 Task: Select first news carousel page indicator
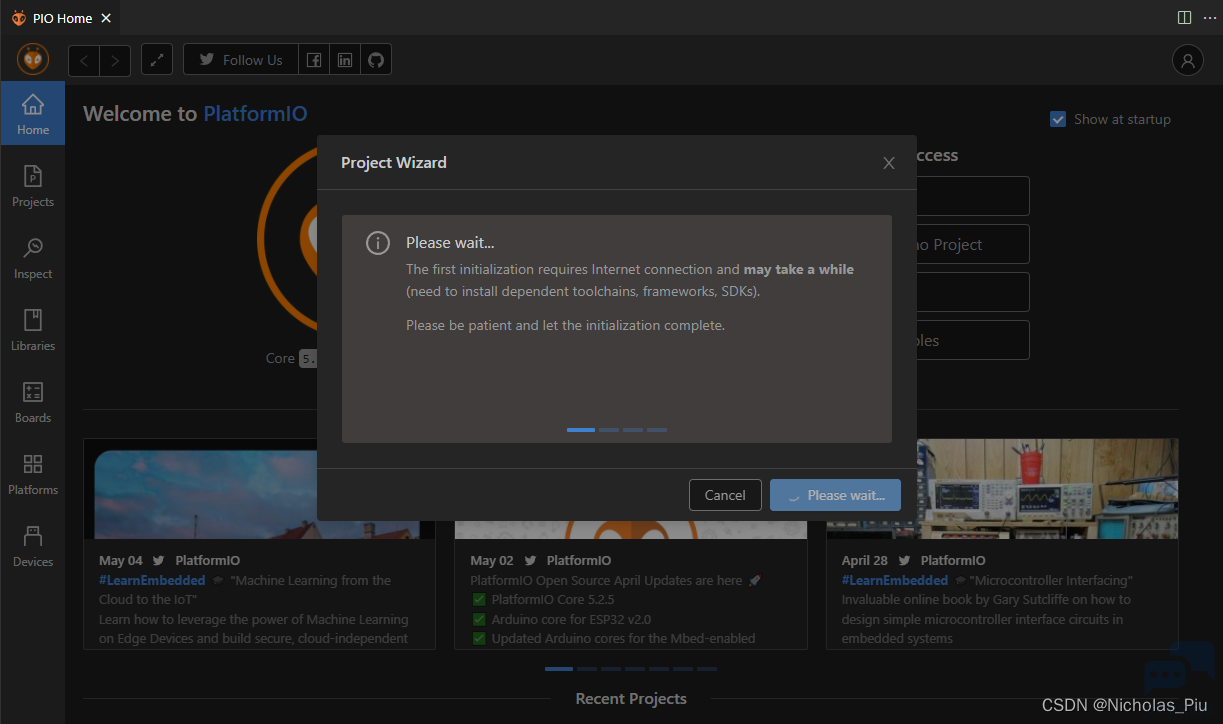coord(559,669)
